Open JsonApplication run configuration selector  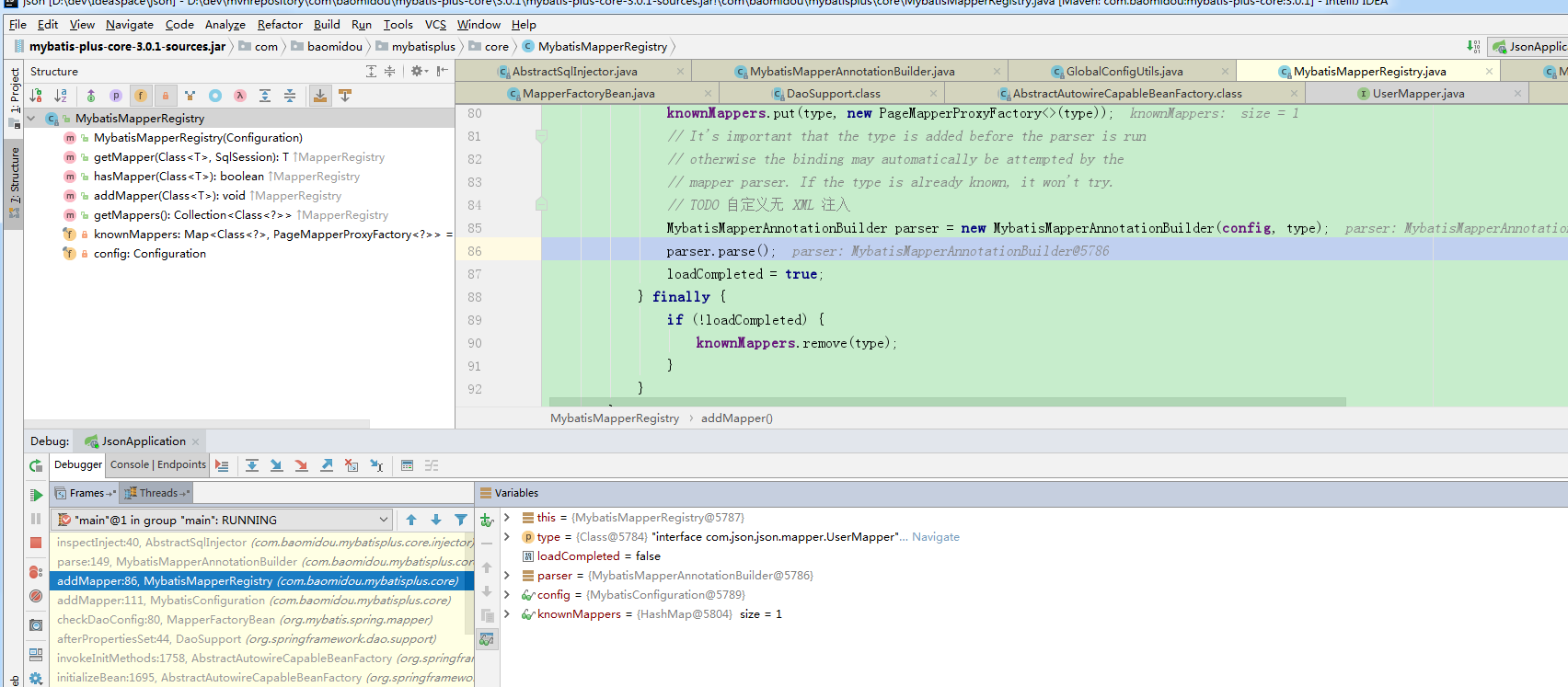click(1529, 47)
